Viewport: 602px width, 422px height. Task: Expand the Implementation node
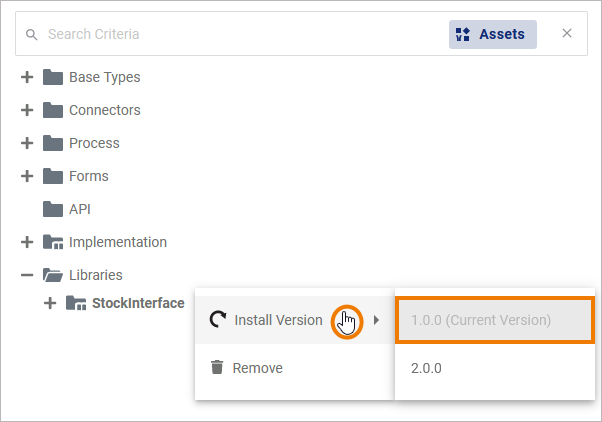[x=27, y=242]
